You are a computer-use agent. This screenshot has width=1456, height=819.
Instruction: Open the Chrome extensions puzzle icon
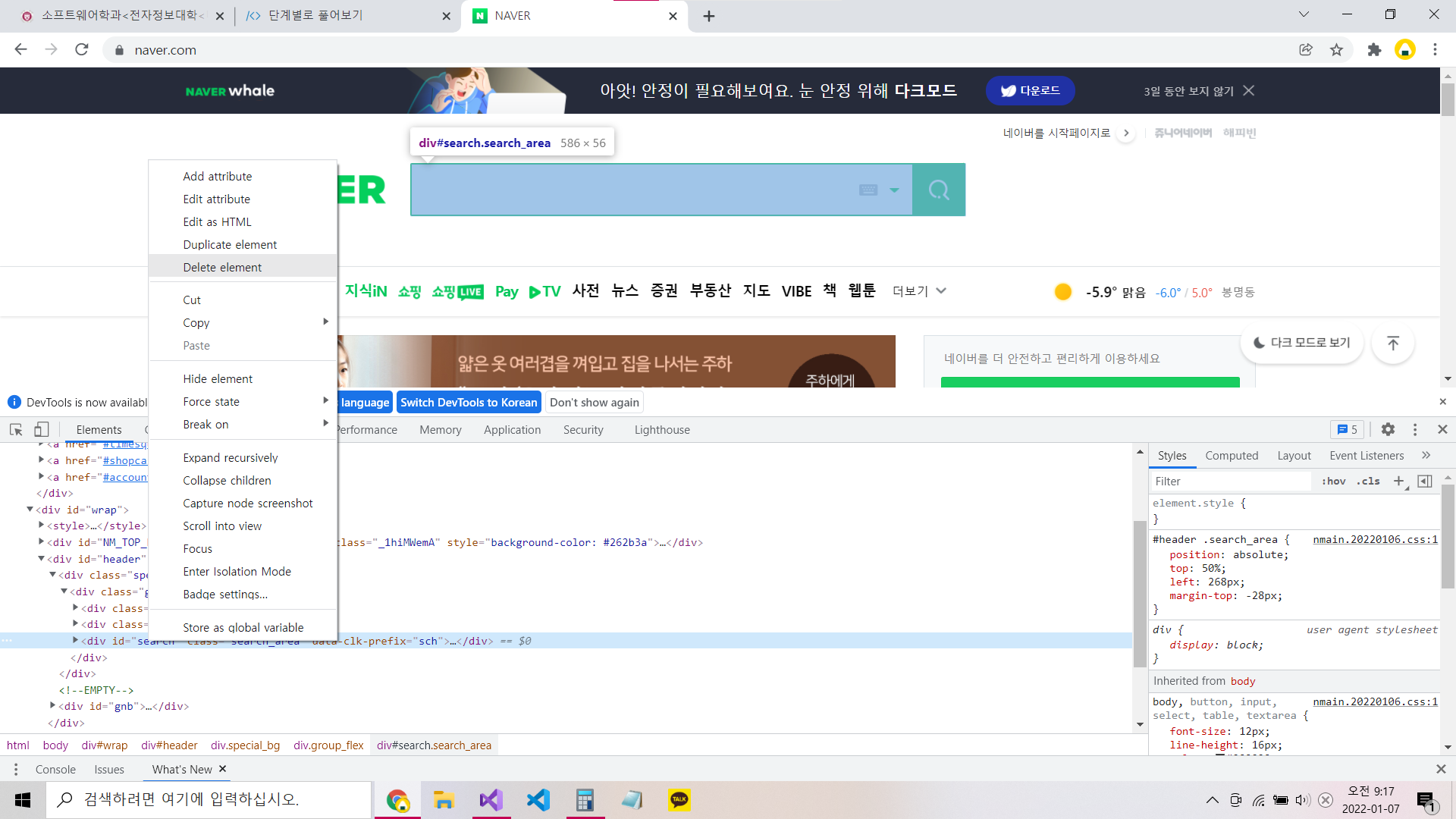[1374, 50]
